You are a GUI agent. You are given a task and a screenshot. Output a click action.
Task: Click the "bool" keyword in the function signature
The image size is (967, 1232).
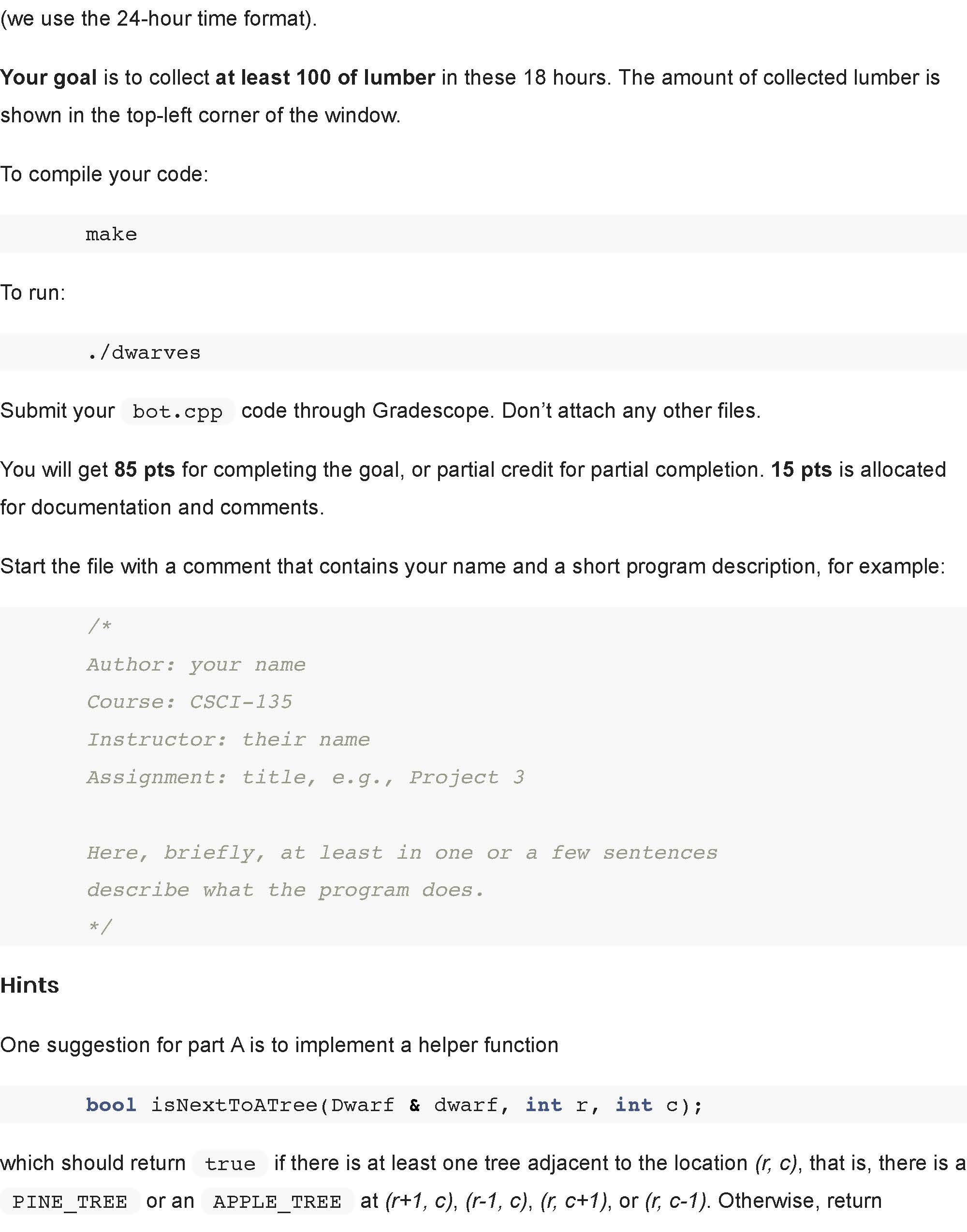[111, 1105]
